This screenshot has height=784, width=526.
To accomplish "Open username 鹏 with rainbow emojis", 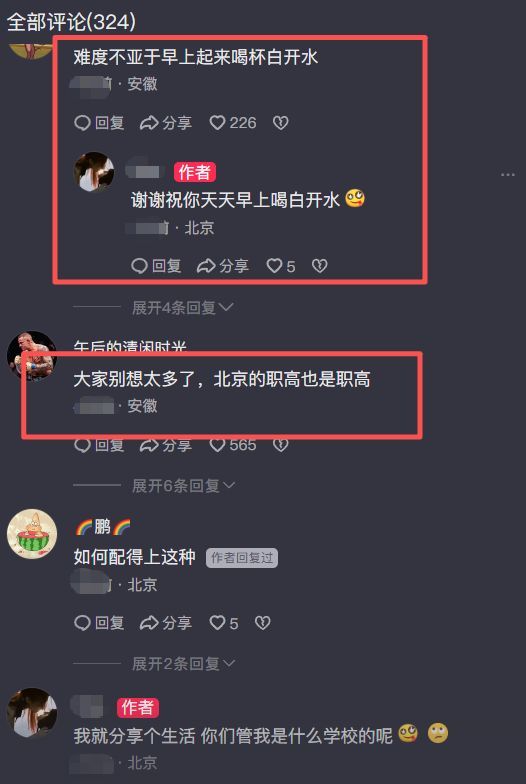I will [102, 527].
